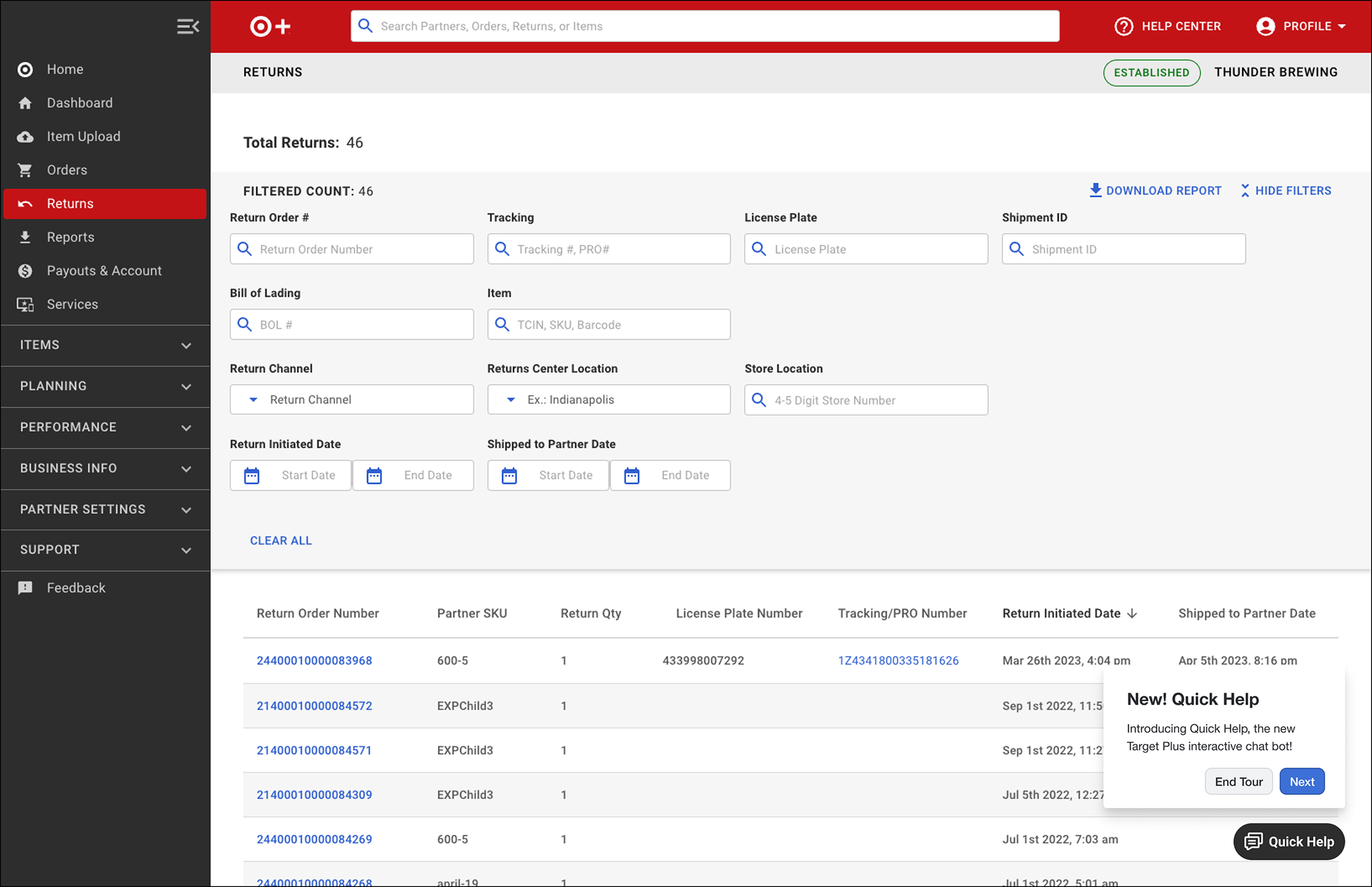Navigate to Orders
This screenshot has width=1372, height=887.
[105, 170]
